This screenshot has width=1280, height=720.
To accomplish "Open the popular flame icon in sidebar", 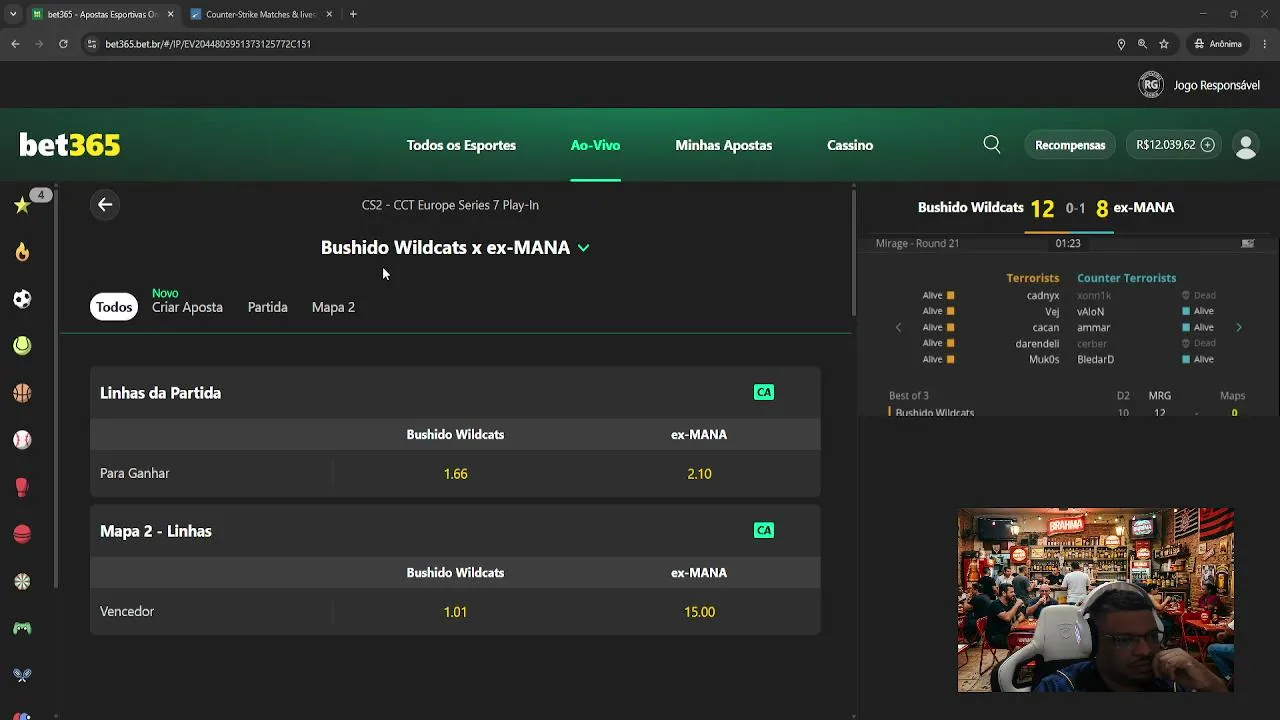I will [x=22, y=252].
